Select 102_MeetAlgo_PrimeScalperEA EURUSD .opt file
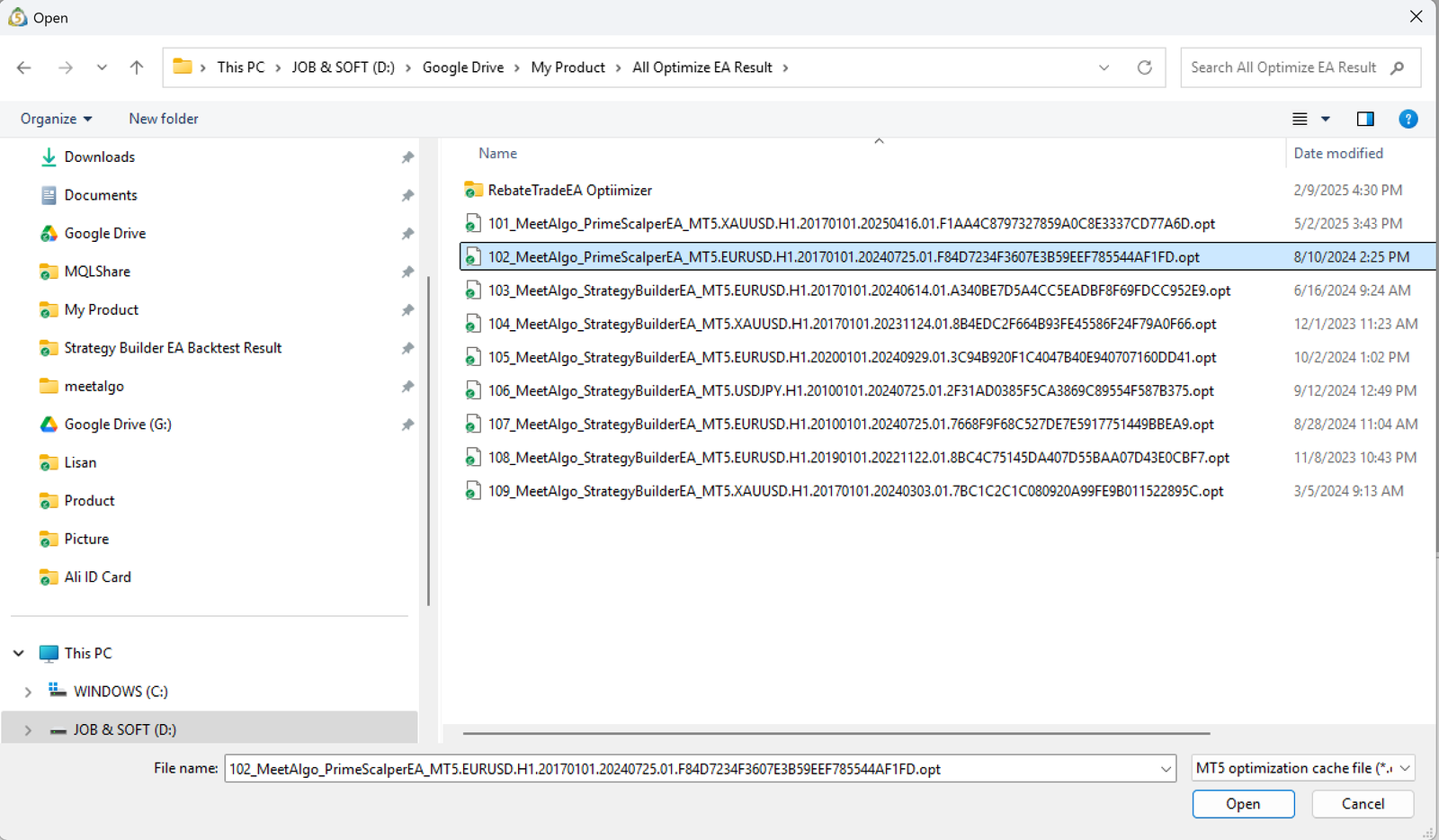1439x840 pixels. [844, 257]
